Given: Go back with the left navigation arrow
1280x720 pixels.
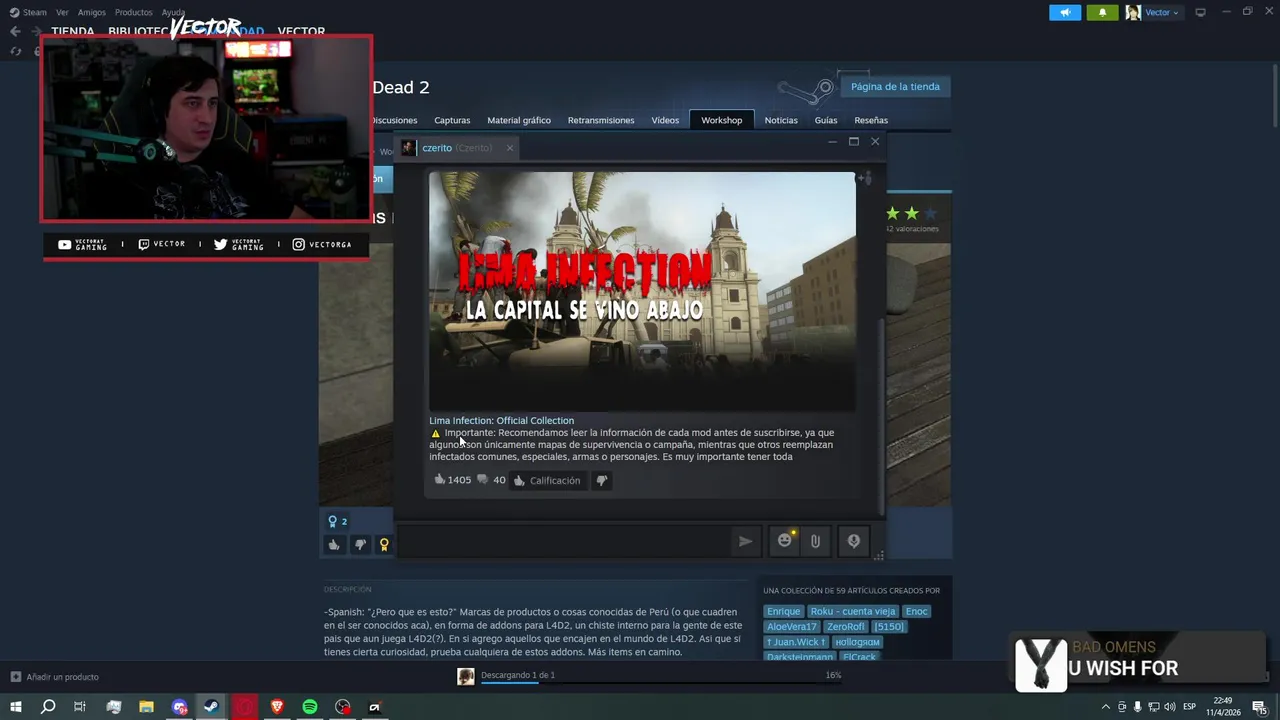Looking at the screenshot, I should tap(15, 31).
